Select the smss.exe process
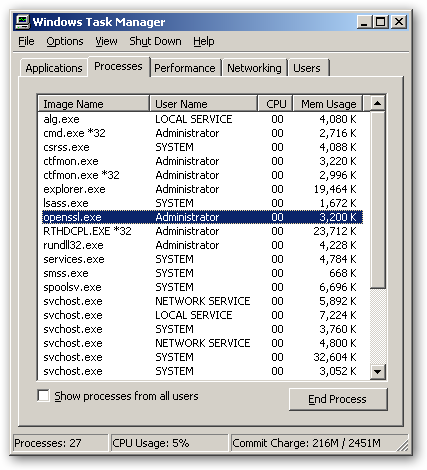The image size is (427, 470). 202,273
